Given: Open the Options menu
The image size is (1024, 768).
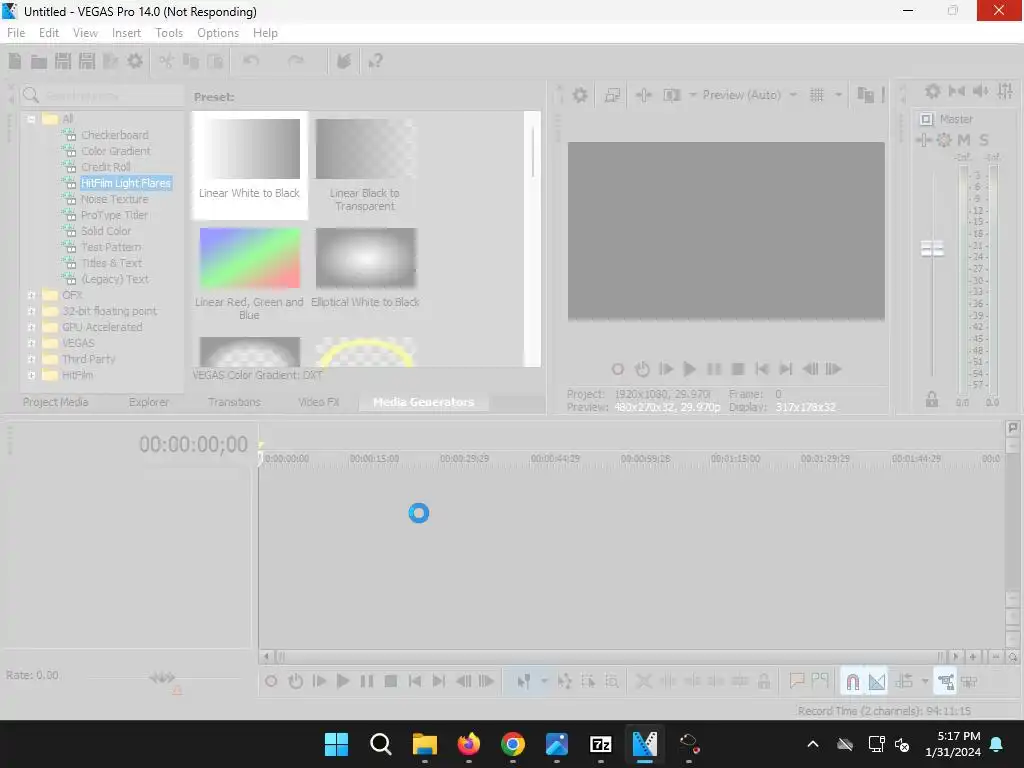Looking at the screenshot, I should click(x=218, y=33).
